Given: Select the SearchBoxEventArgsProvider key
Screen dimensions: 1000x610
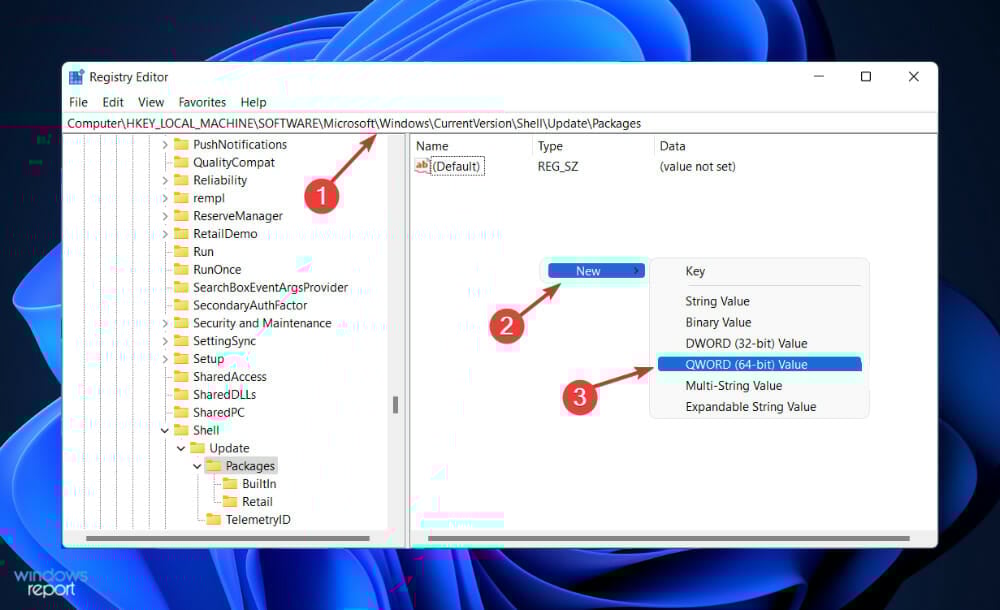Looking at the screenshot, I should pyautogui.click(x=270, y=288).
